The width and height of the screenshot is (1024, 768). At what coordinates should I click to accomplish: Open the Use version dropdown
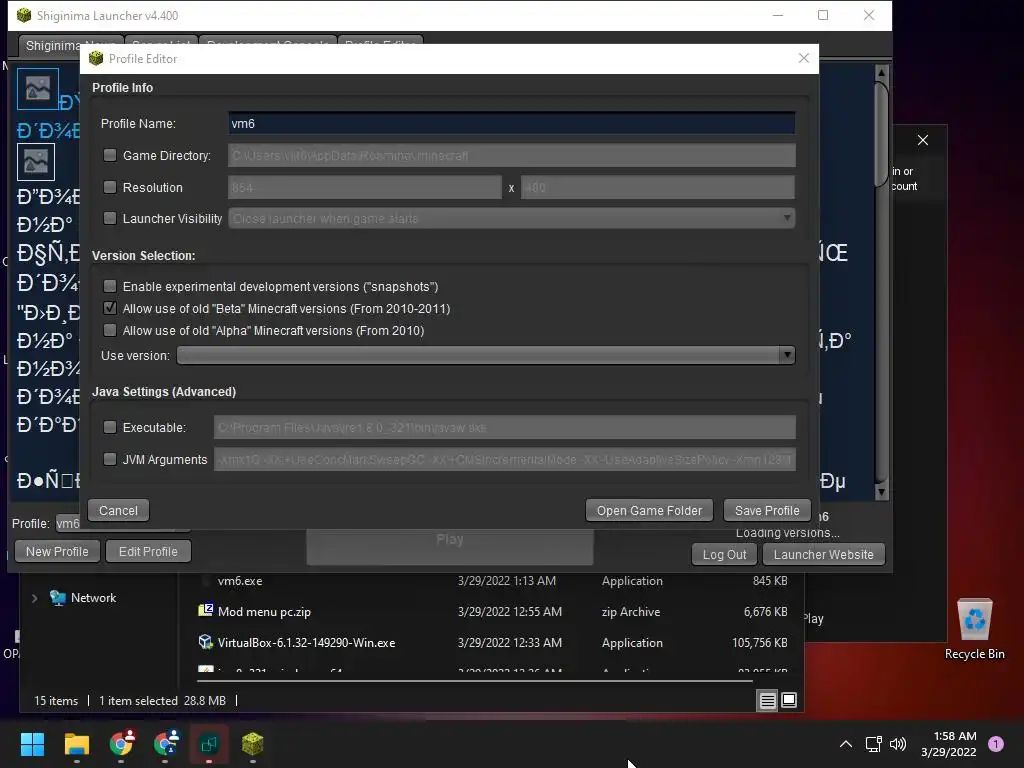[x=486, y=355]
